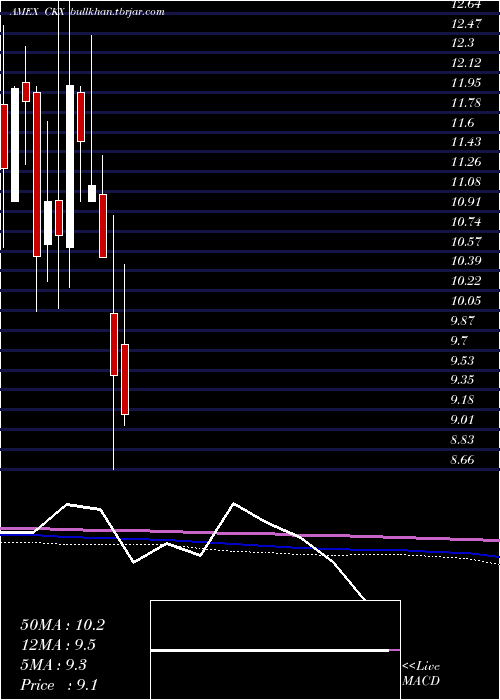Click the 11.08 price axis label
The width and height of the screenshot is (500, 700).
point(466,182)
